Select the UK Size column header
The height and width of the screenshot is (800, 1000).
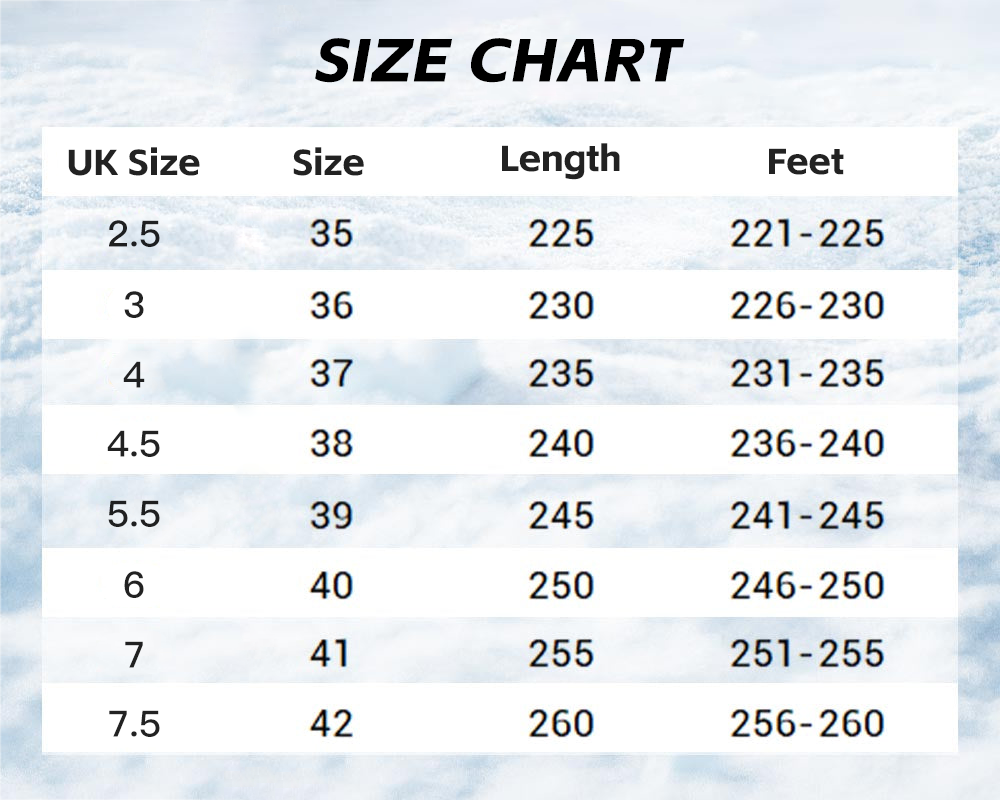click(133, 163)
